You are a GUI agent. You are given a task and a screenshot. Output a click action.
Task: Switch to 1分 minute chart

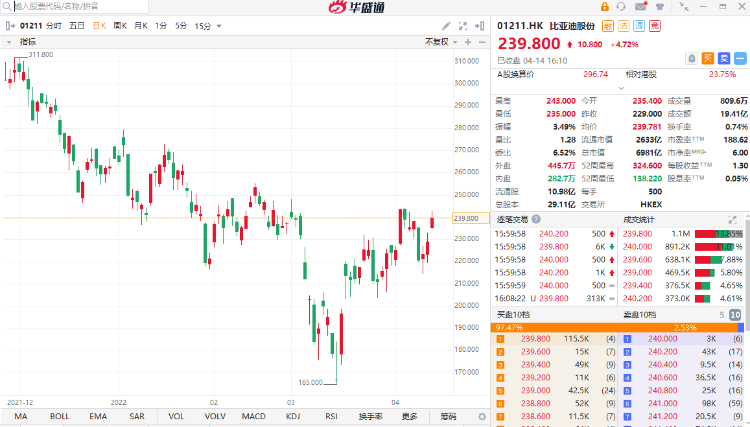coord(161,26)
